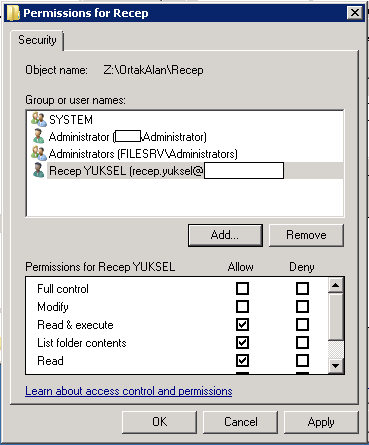Click the Administrator user icon
The width and height of the screenshot is (369, 445).
point(39,136)
